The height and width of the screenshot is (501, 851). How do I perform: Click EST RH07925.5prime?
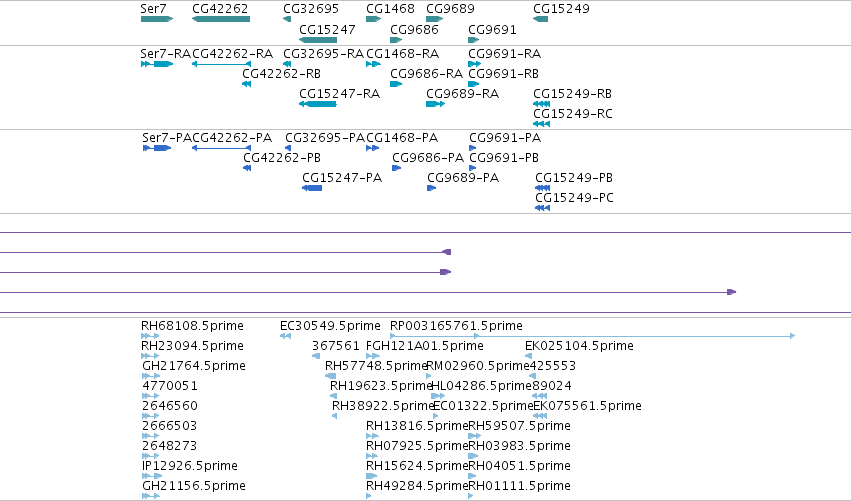click(x=372, y=456)
